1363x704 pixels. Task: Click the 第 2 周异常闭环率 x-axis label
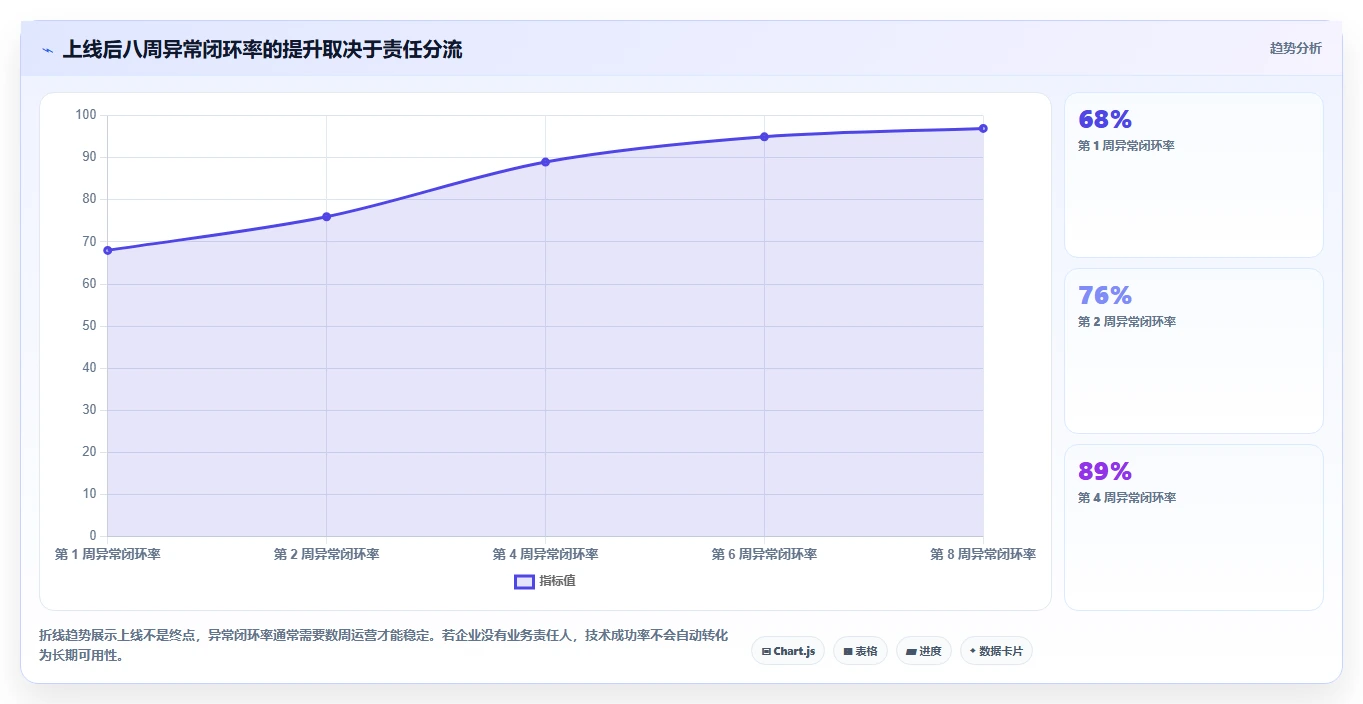[327, 554]
